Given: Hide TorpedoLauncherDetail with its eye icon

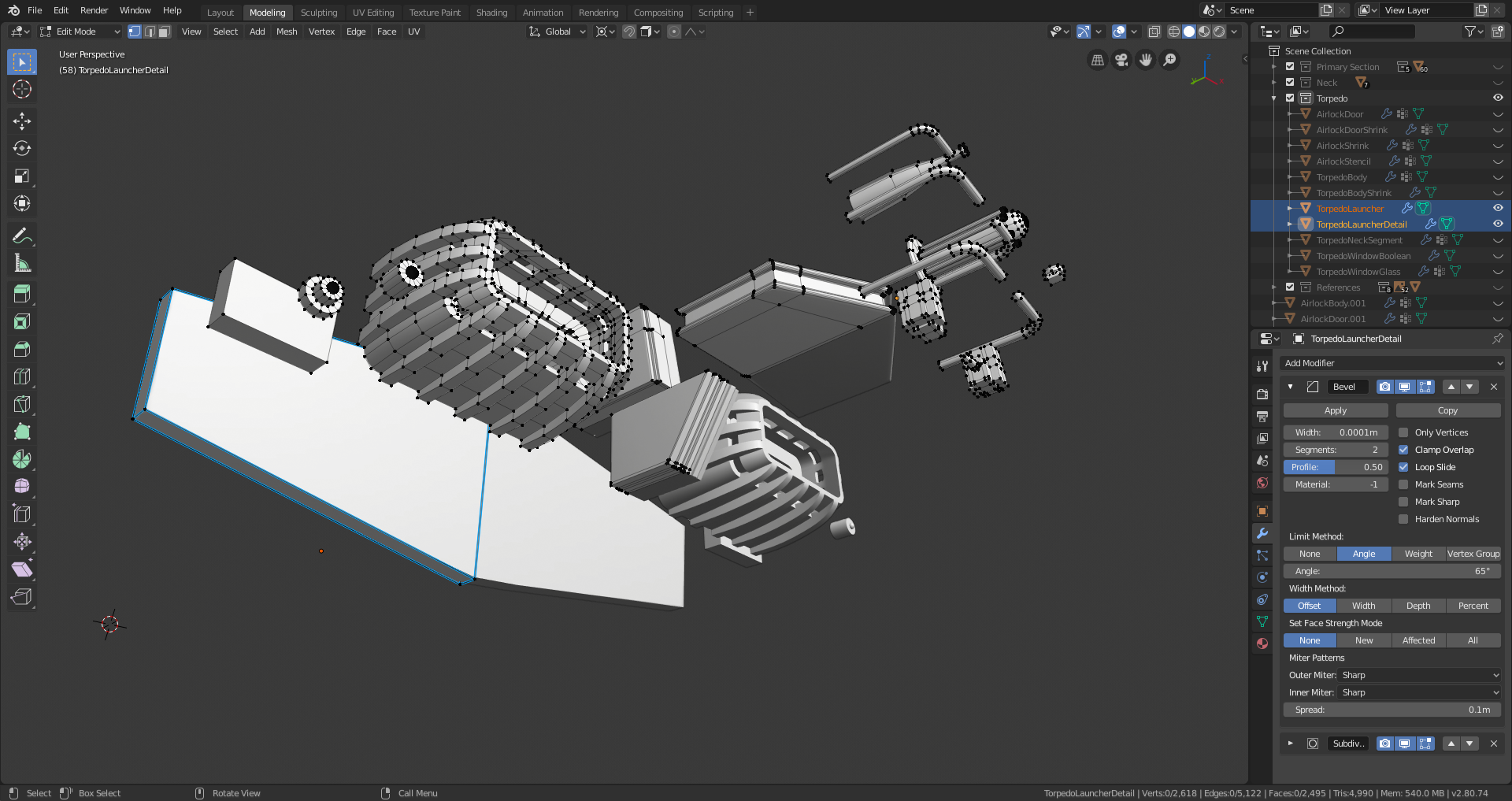Looking at the screenshot, I should pyautogui.click(x=1498, y=224).
